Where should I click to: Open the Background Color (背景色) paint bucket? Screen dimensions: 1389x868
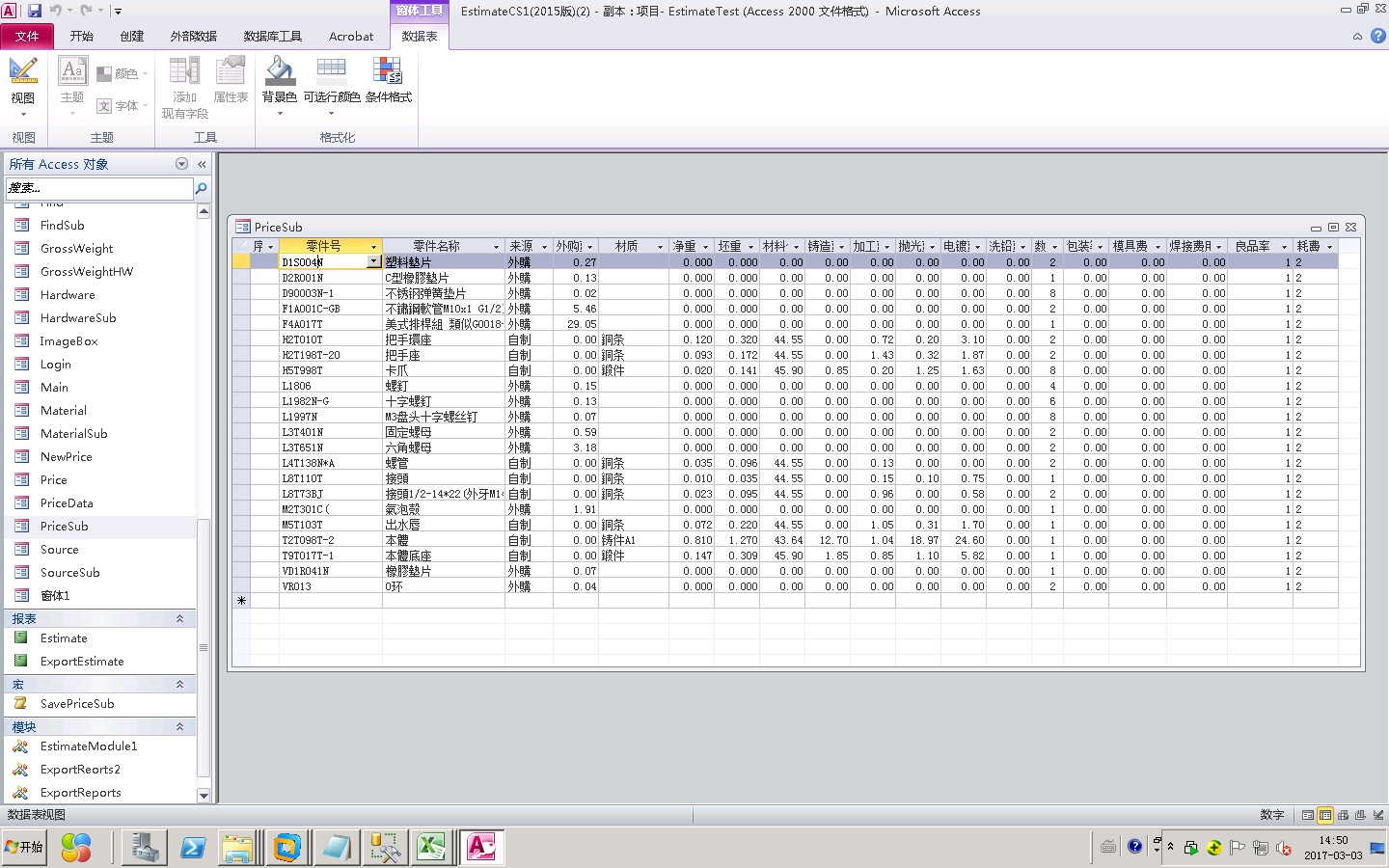280,72
